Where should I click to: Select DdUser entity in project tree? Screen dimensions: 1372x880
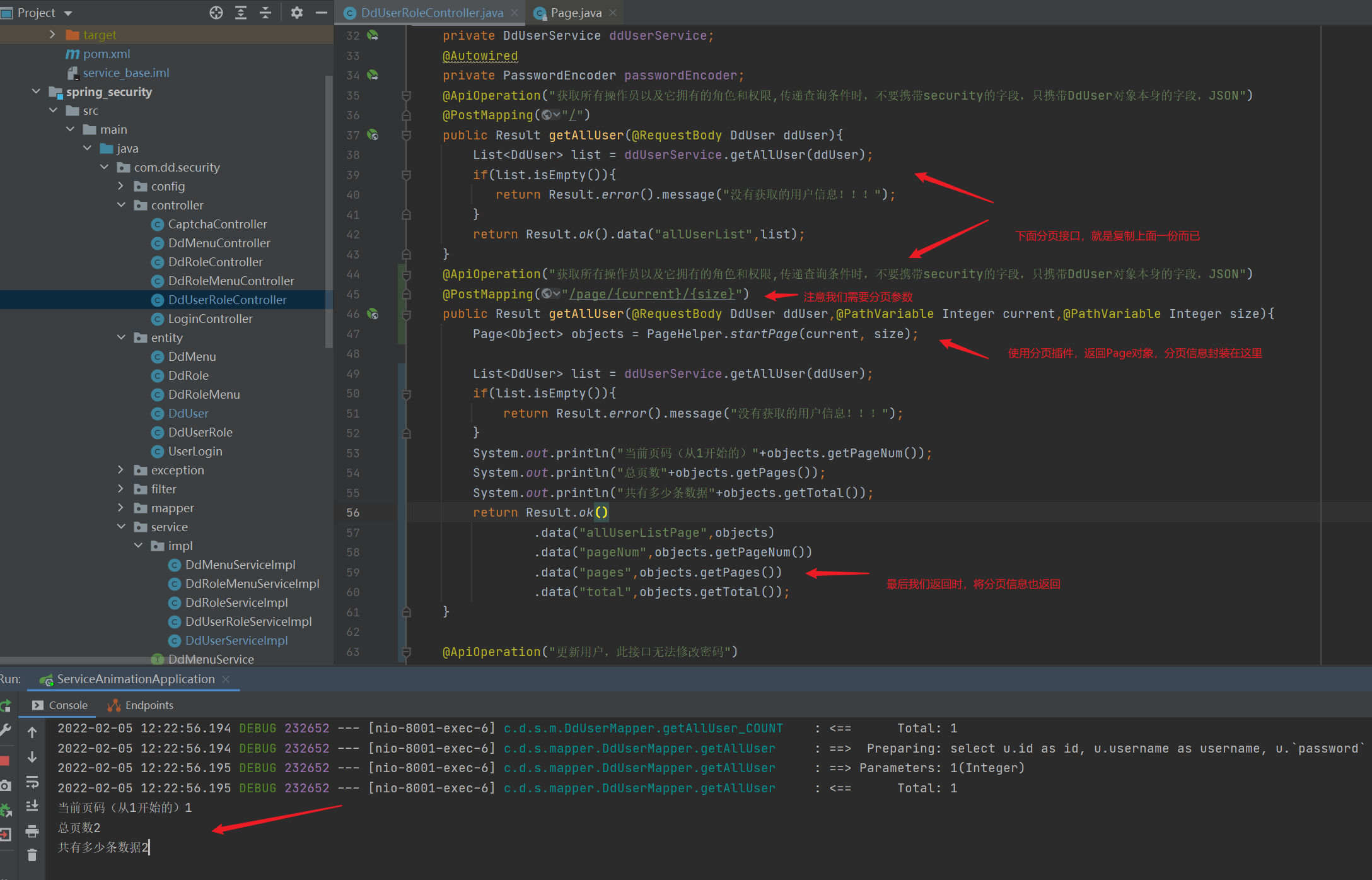(187, 413)
